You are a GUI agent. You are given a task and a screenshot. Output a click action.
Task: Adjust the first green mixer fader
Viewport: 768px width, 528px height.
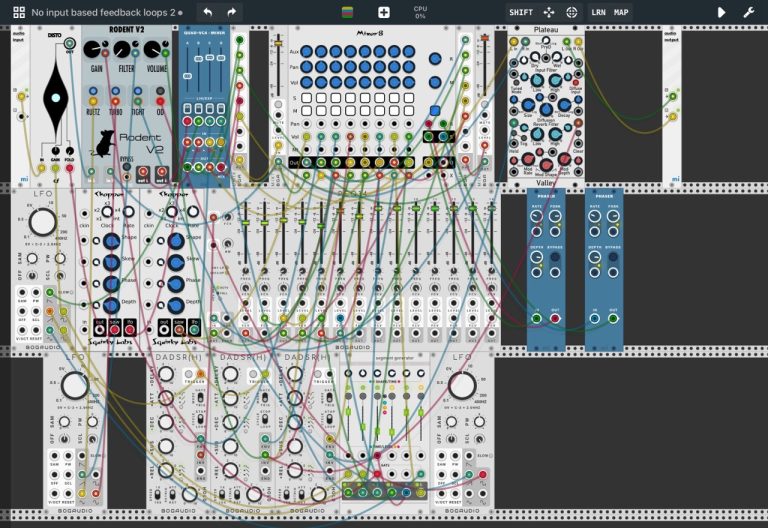(x=245, y=223)
